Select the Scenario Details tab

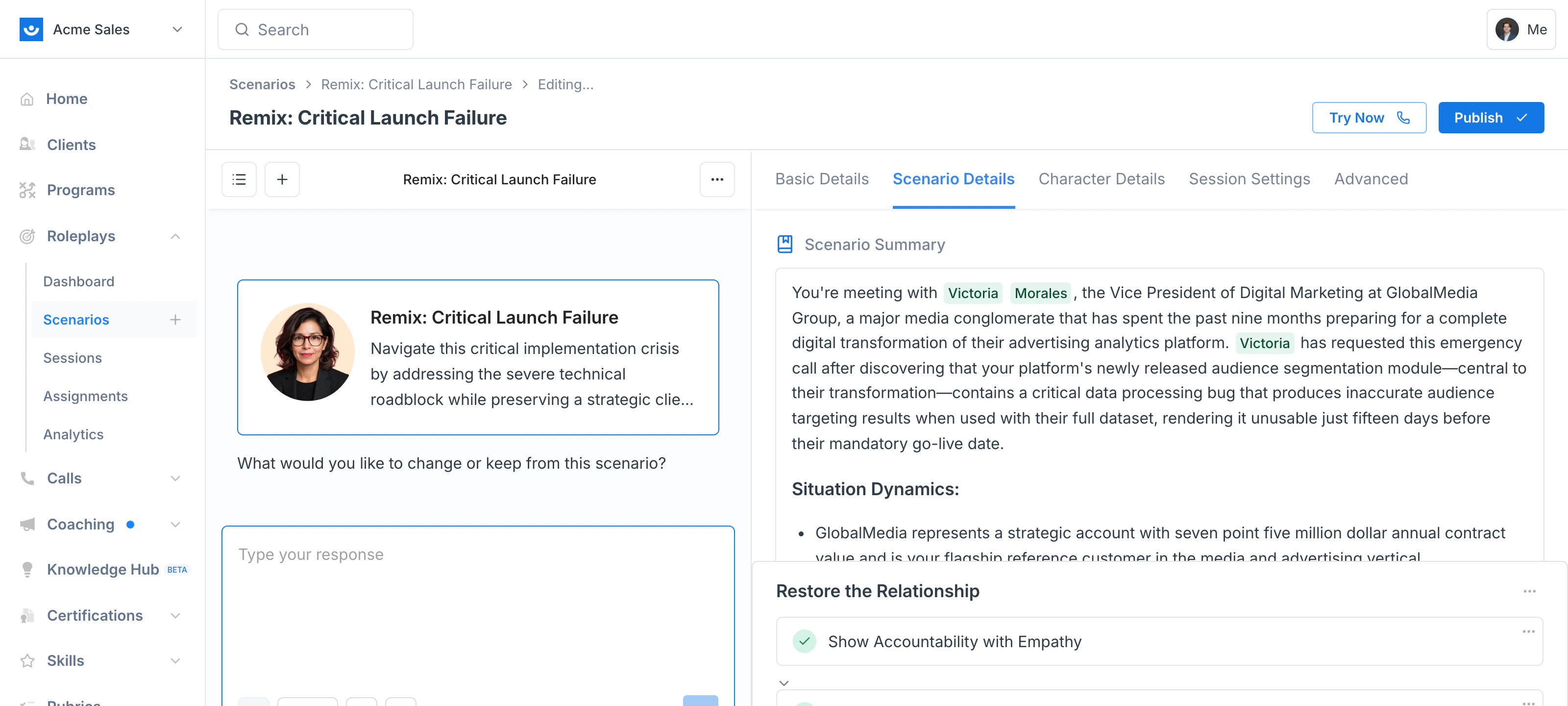coord(953,179)
